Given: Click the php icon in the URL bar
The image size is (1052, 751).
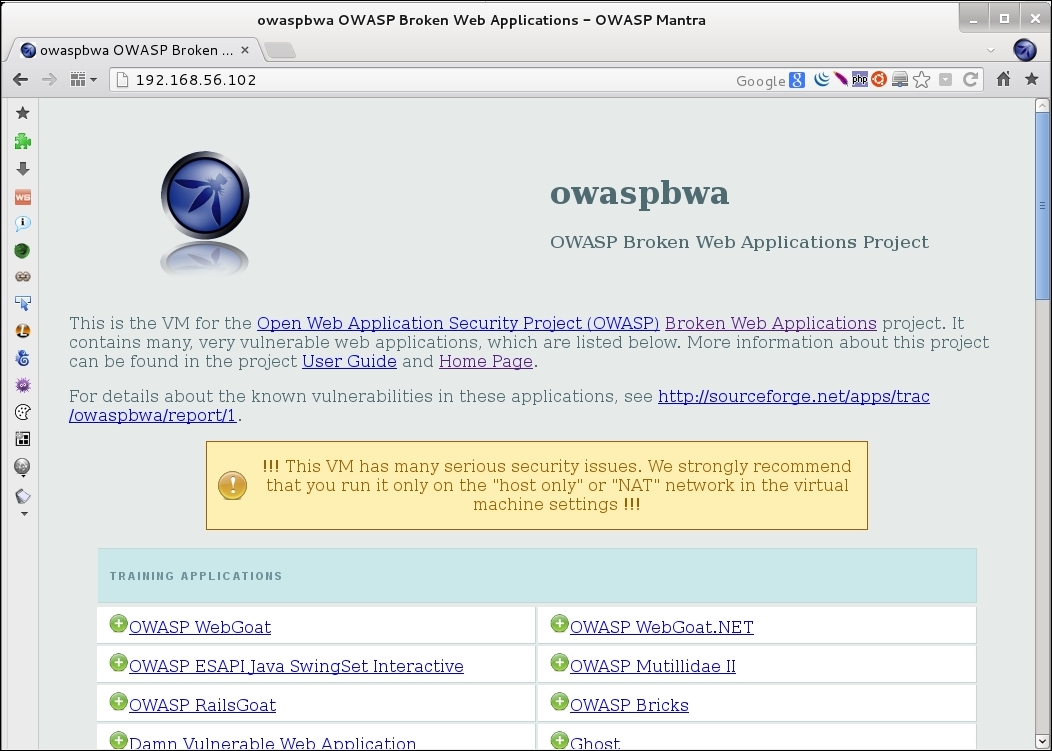Looking at the screenshot, I should [859, 80].
